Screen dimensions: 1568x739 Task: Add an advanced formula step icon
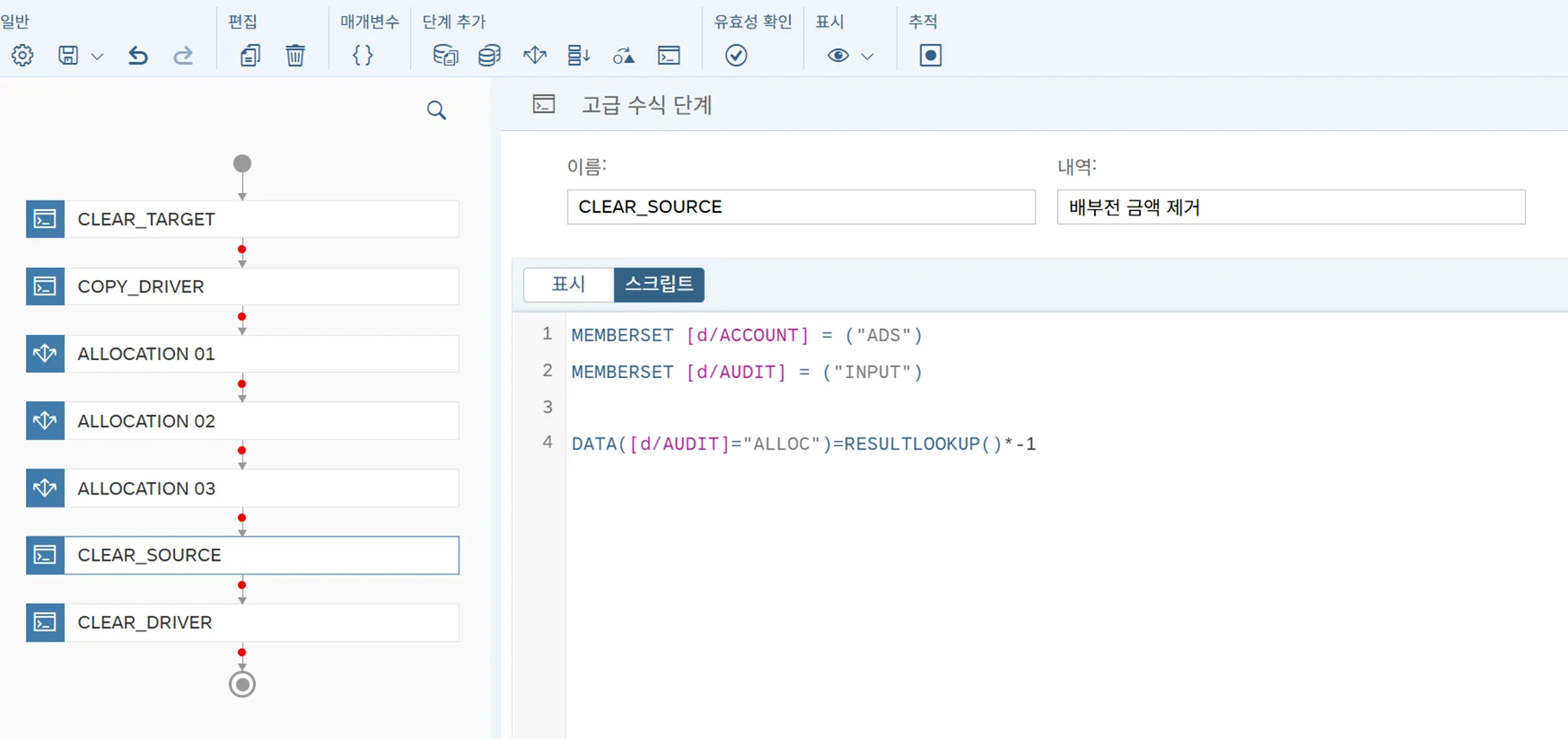pyautogui.click(x=669, y=55)
